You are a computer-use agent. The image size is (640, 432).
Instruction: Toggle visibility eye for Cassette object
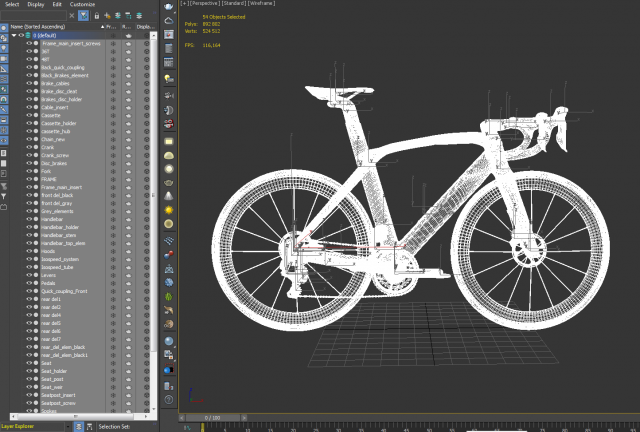29,115
